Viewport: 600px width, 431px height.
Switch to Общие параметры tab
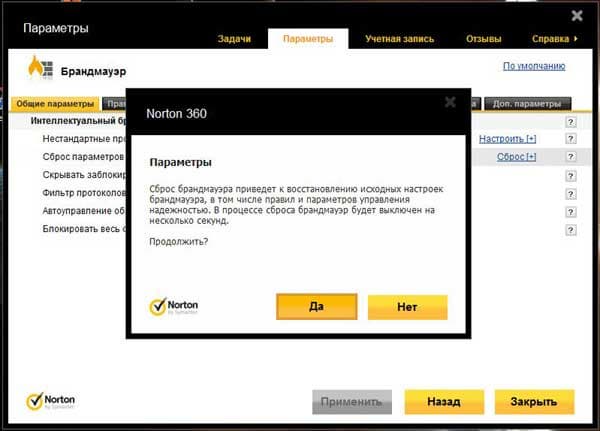(x=55, y=104)
